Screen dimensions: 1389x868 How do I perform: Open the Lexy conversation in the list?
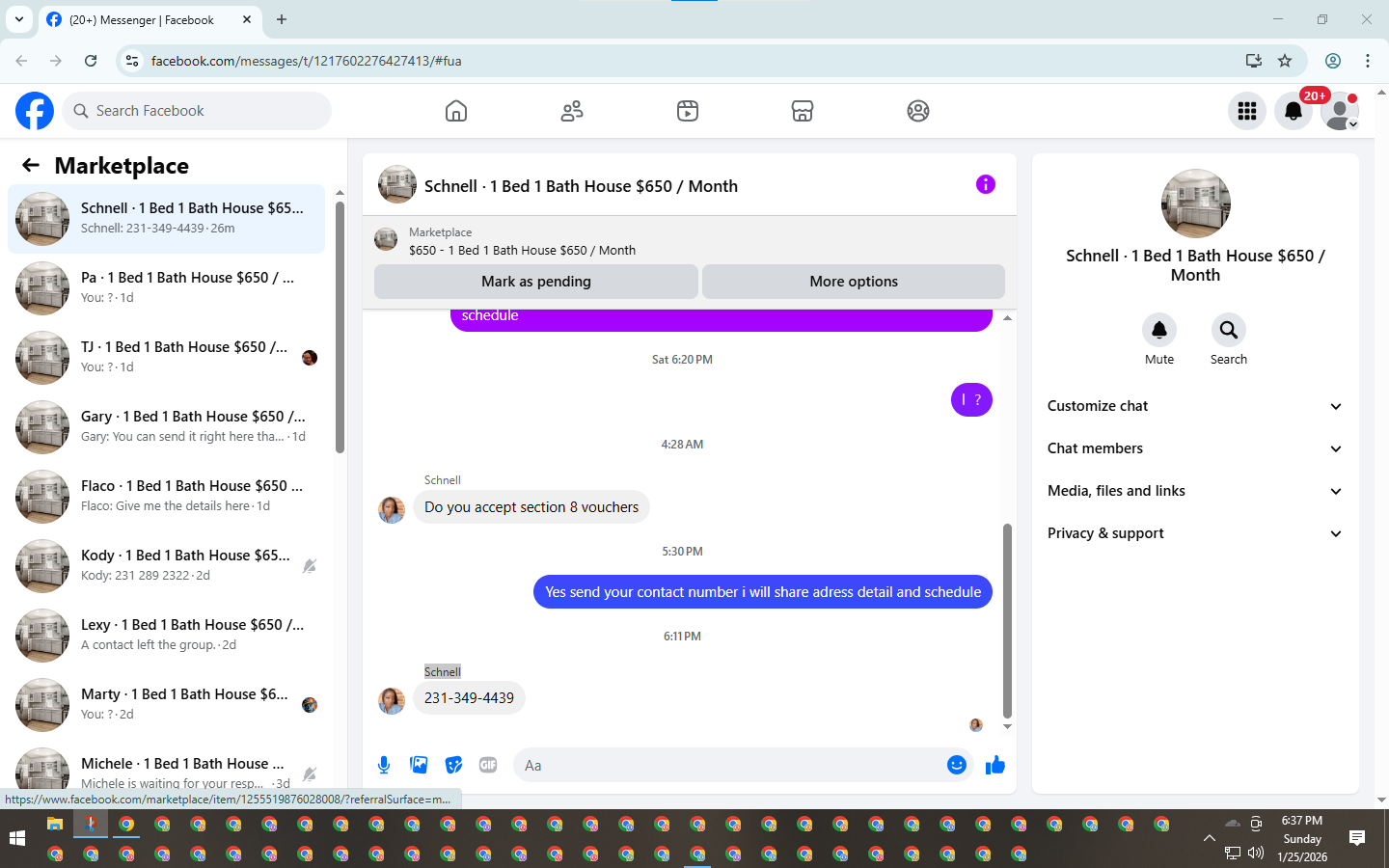click(x=167, y=636)
